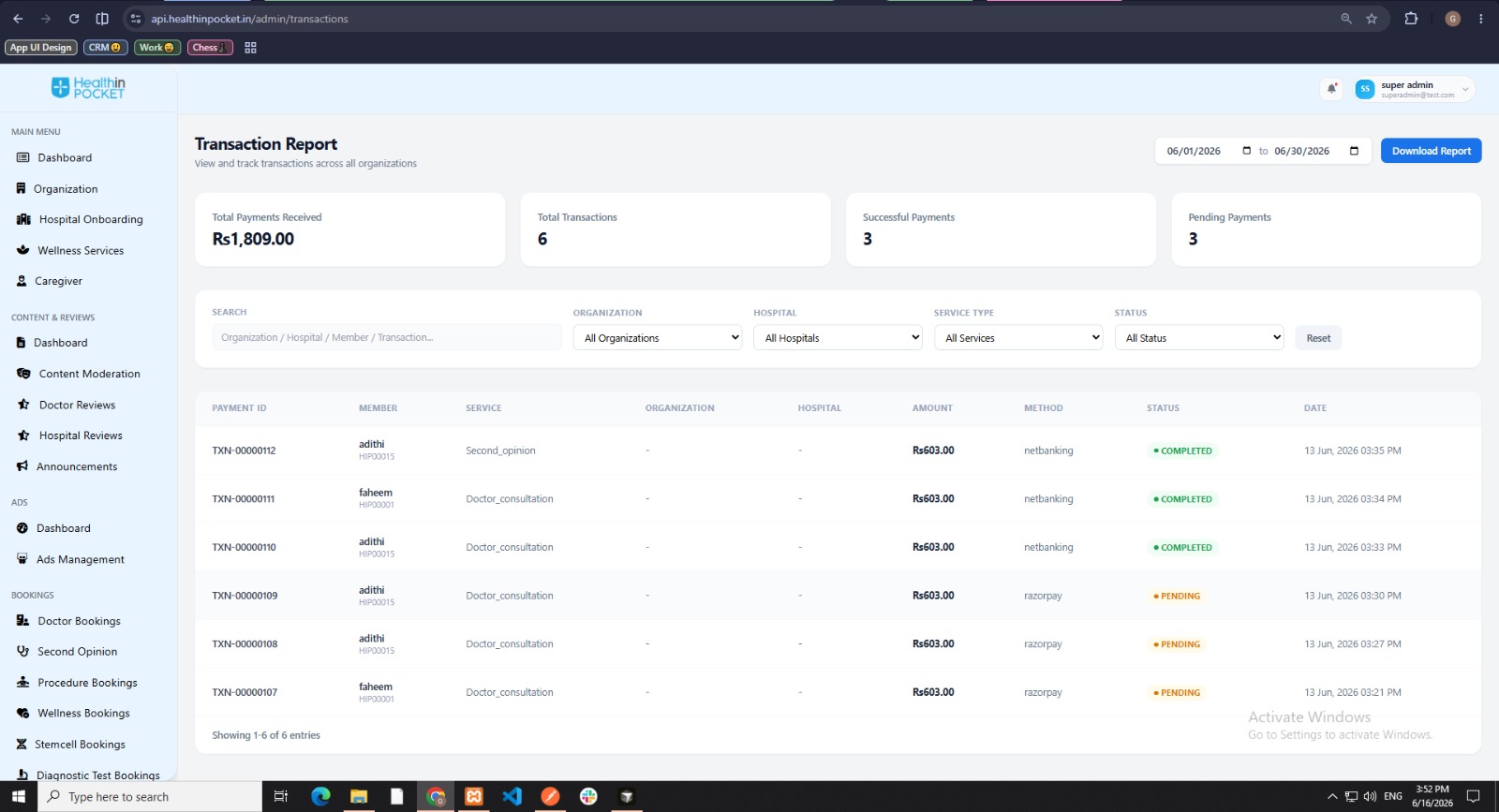Open the All Status dropdown
The height and width of the screenshot is (812, 1499).
[1199, 338]
